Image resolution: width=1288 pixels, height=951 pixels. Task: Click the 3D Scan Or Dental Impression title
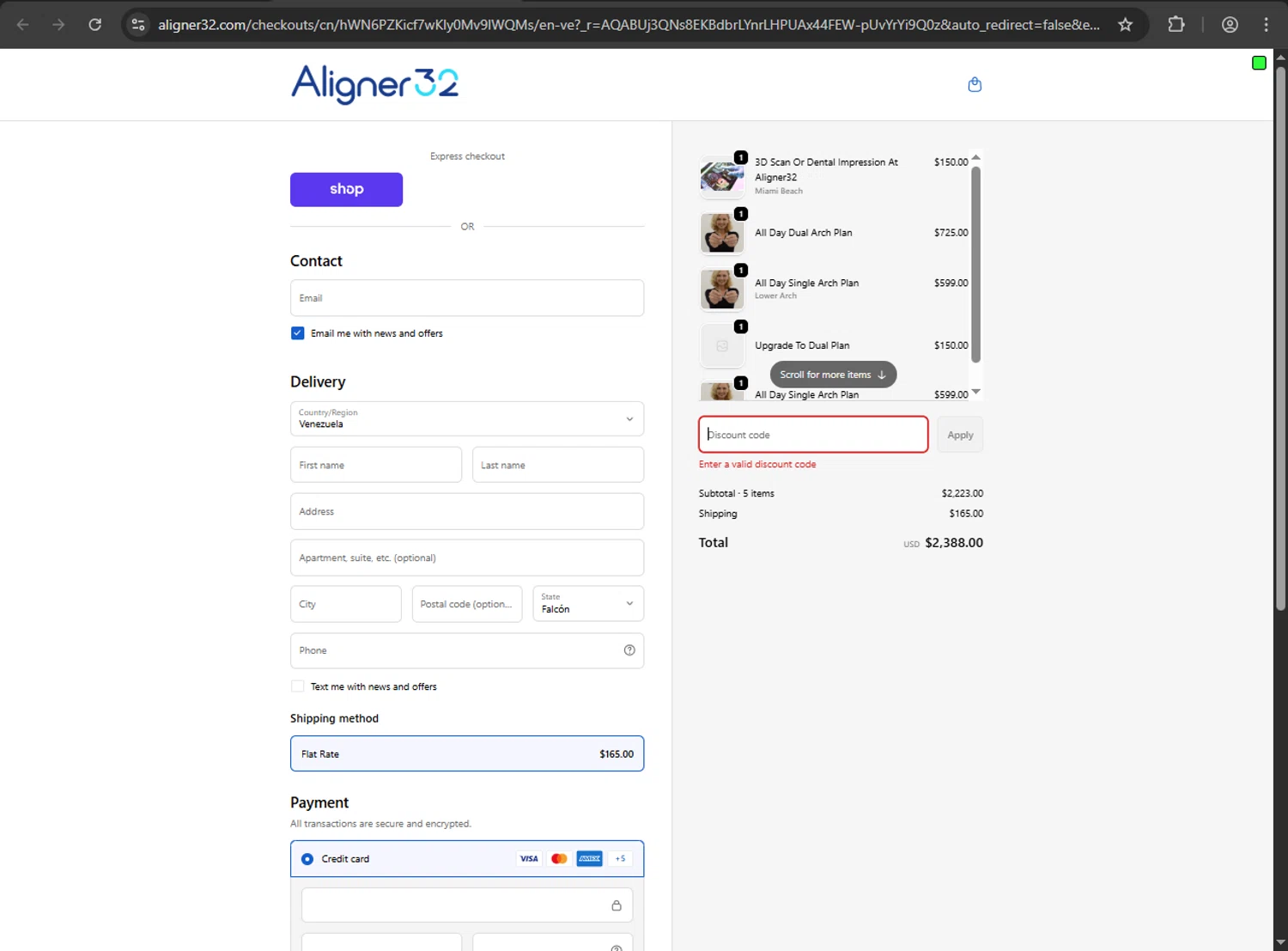pos(826,169)
